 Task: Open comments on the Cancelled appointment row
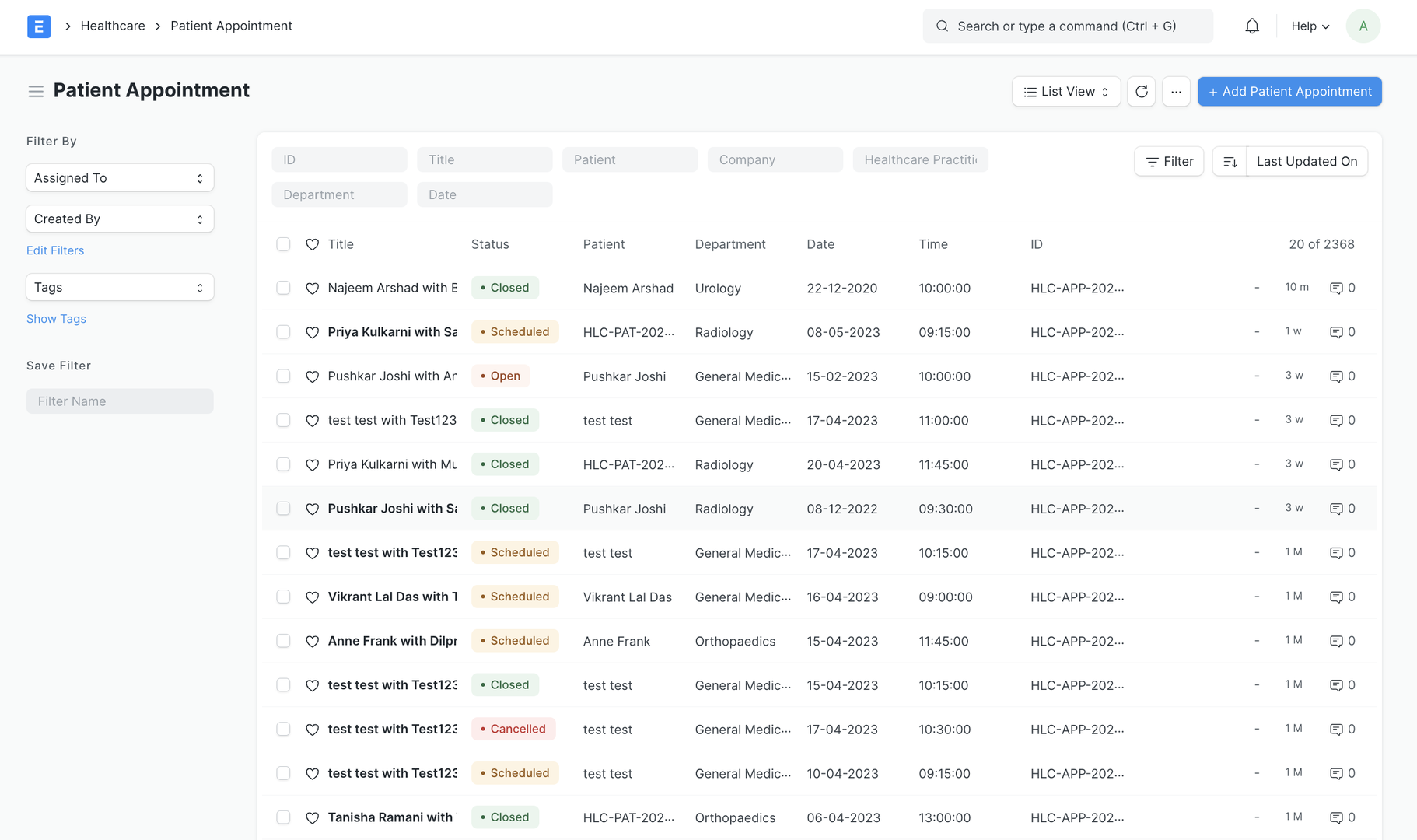(x=1342, y=729)
